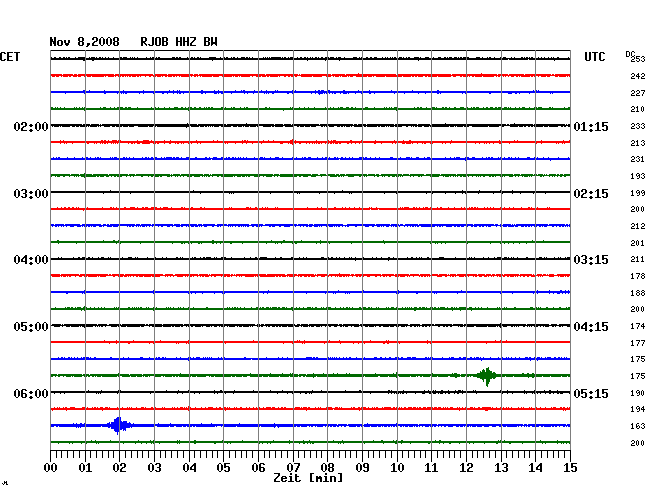Click the DC value "190"
Viewport: 650px width, 494px height.
638,393
